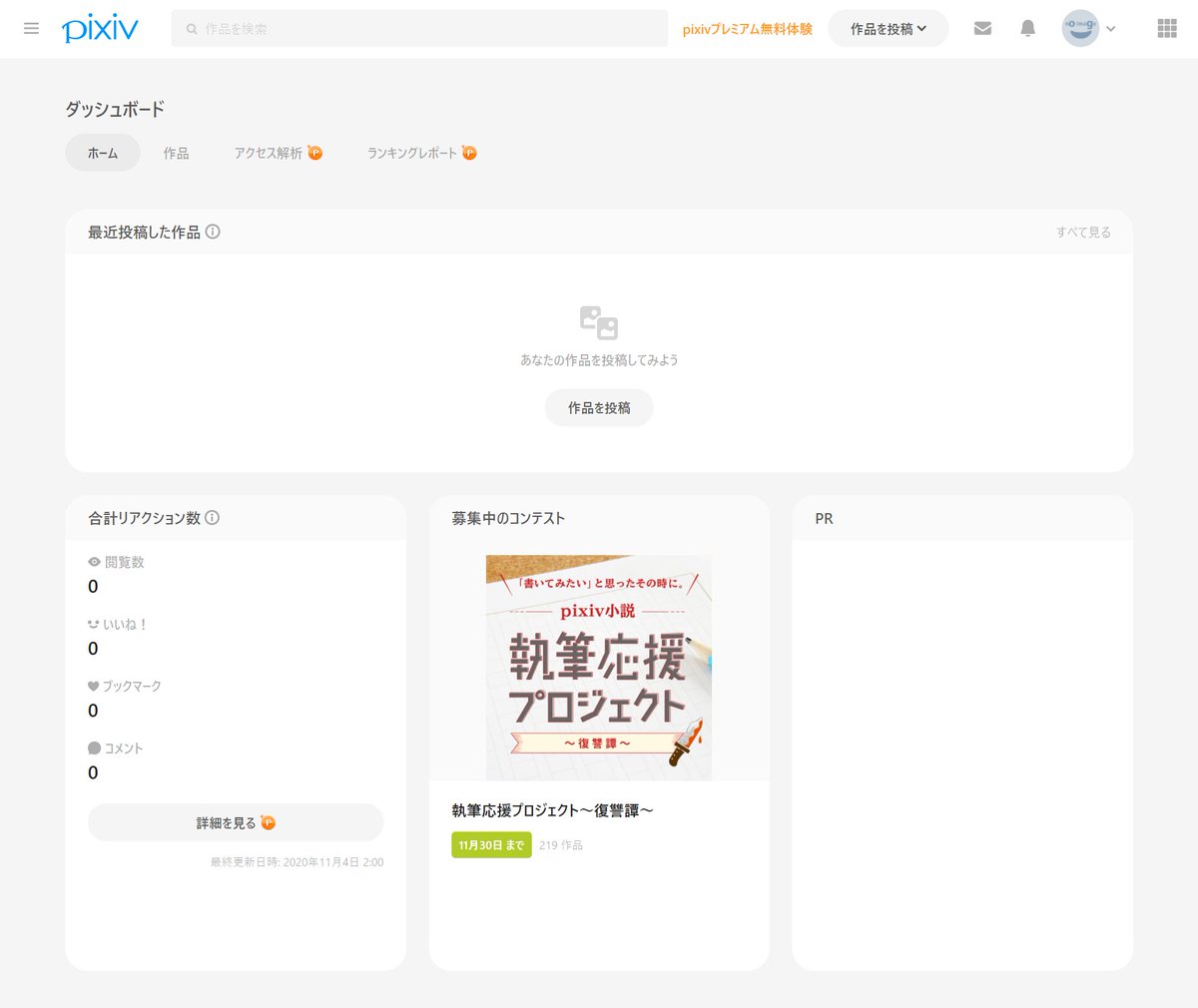
Task: Click pixivプレミアム無料体験 link
Action: tap(748, 29)
